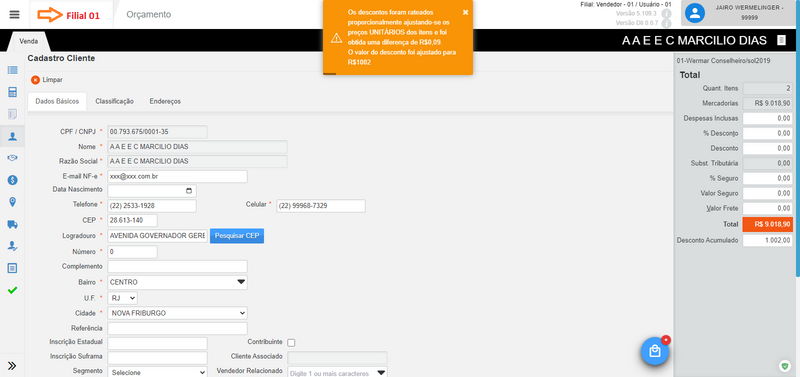Click the Desconto Acumulado field
The width and height of the screenshot is (800, 377).
coord(768,240)
